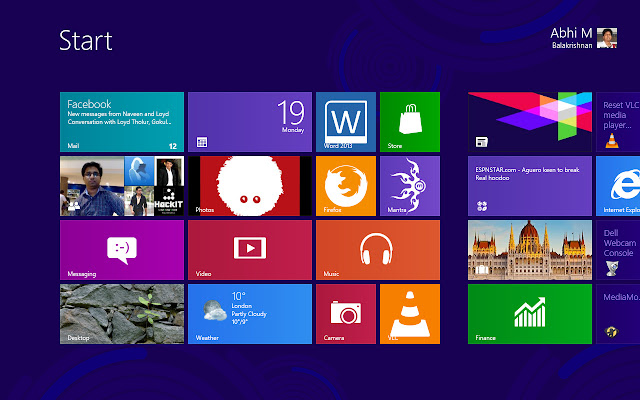Viewport: 640px width, 400px height.
Task: Open the People tile with contact photos
Action: (122, 186)
